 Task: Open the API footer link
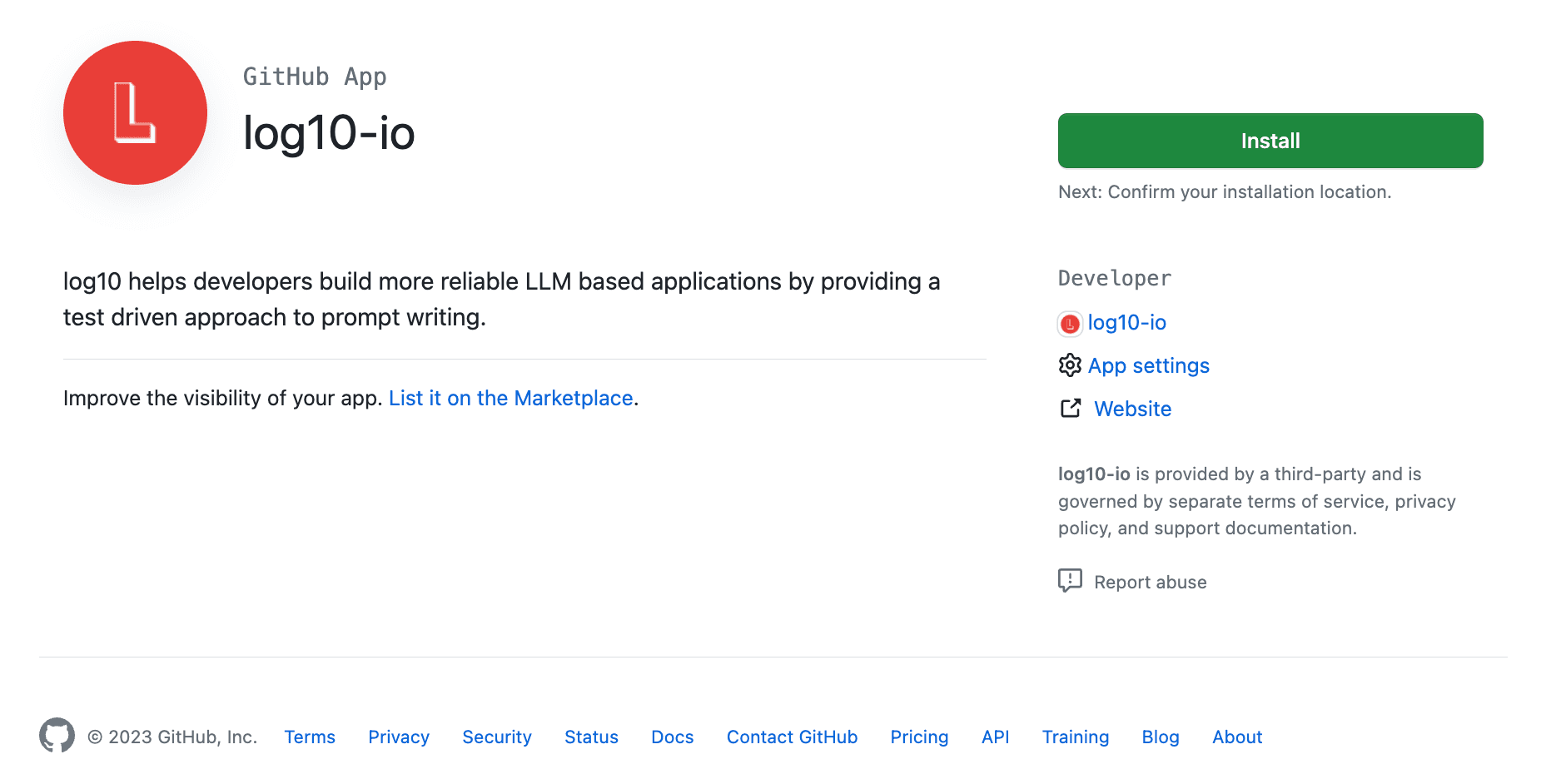[995, 737]
